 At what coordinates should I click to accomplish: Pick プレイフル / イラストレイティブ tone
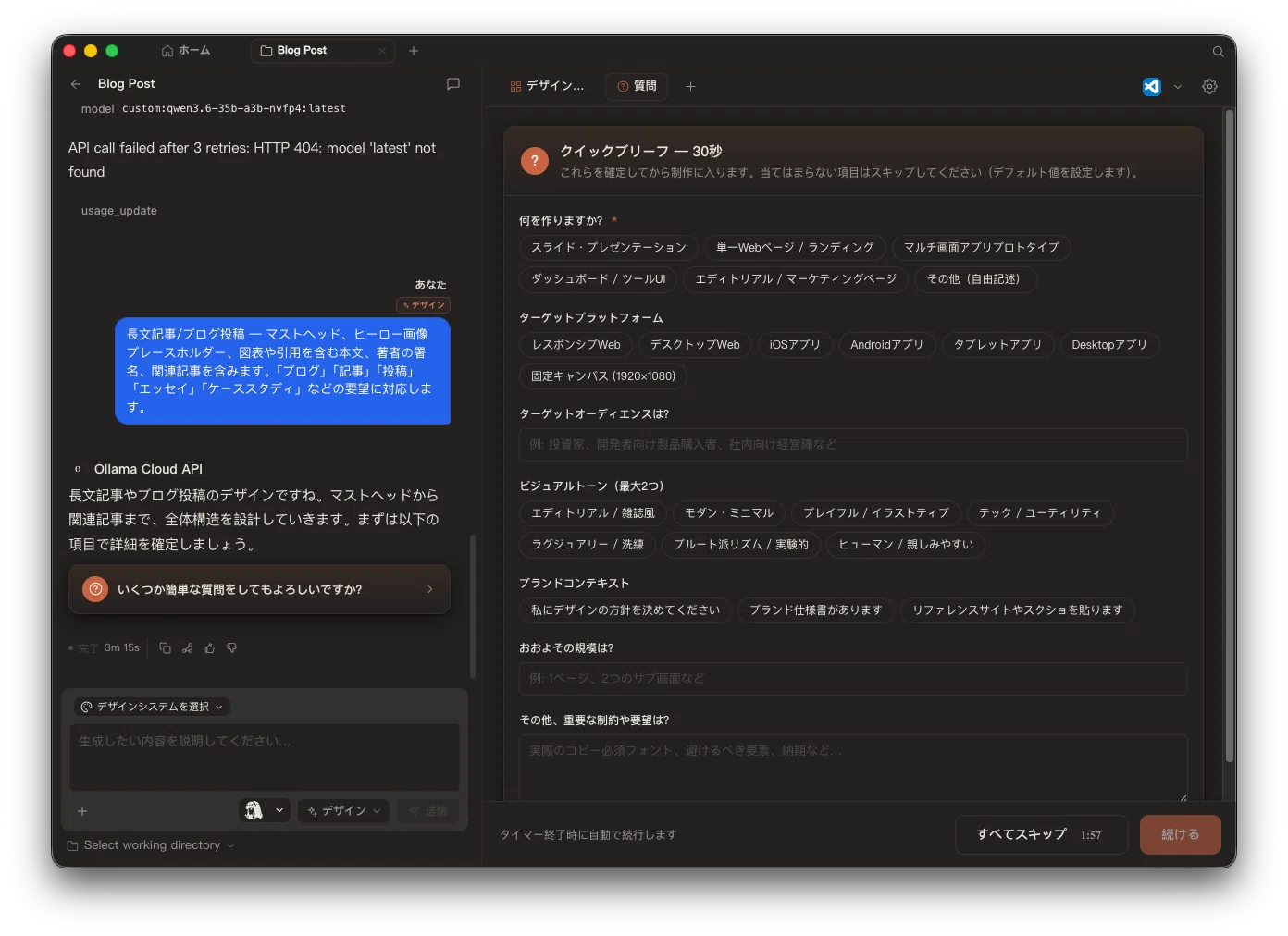[x=876, y=513]
